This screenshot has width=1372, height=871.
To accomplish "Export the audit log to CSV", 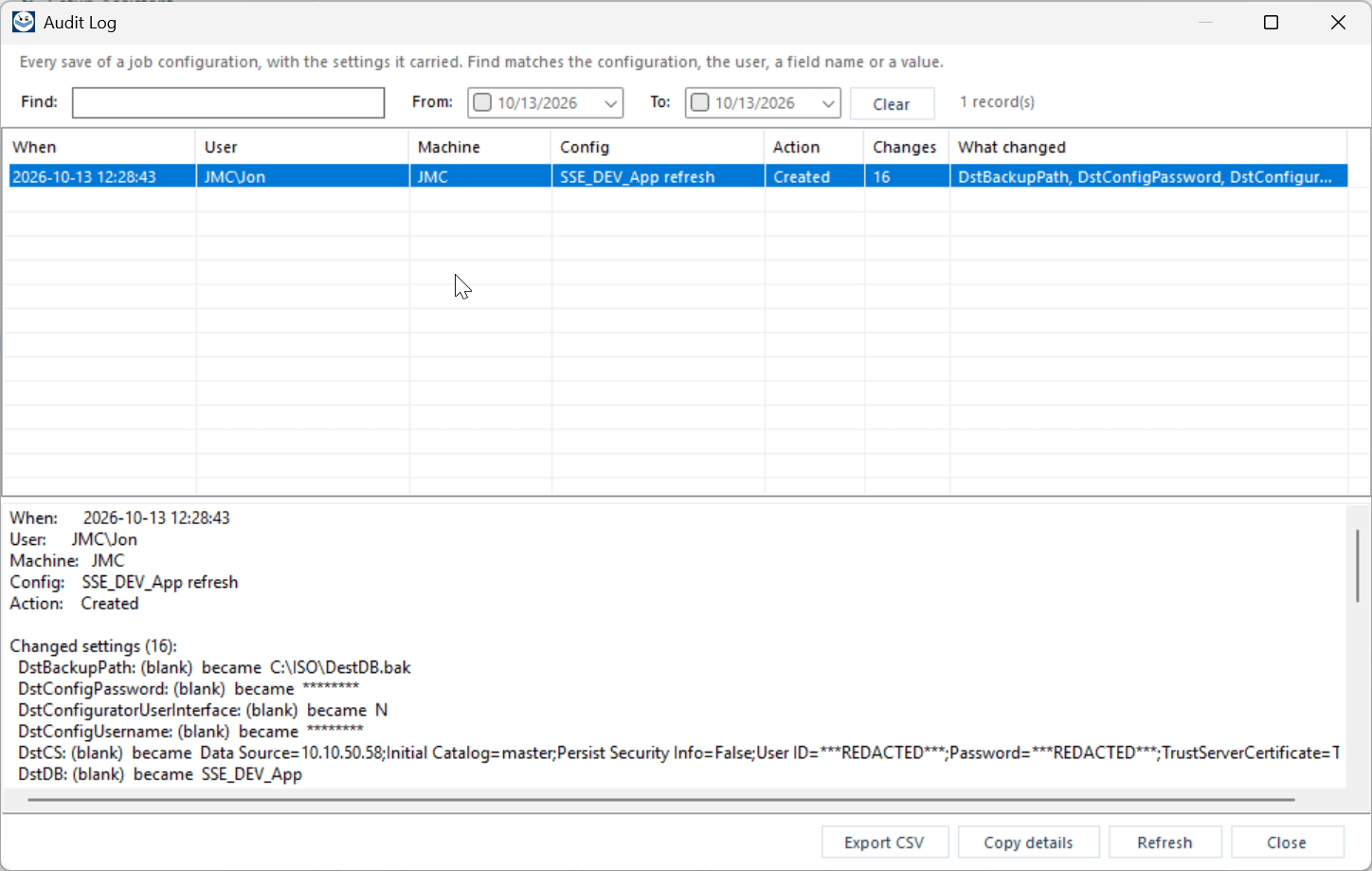I will point(884,843).
